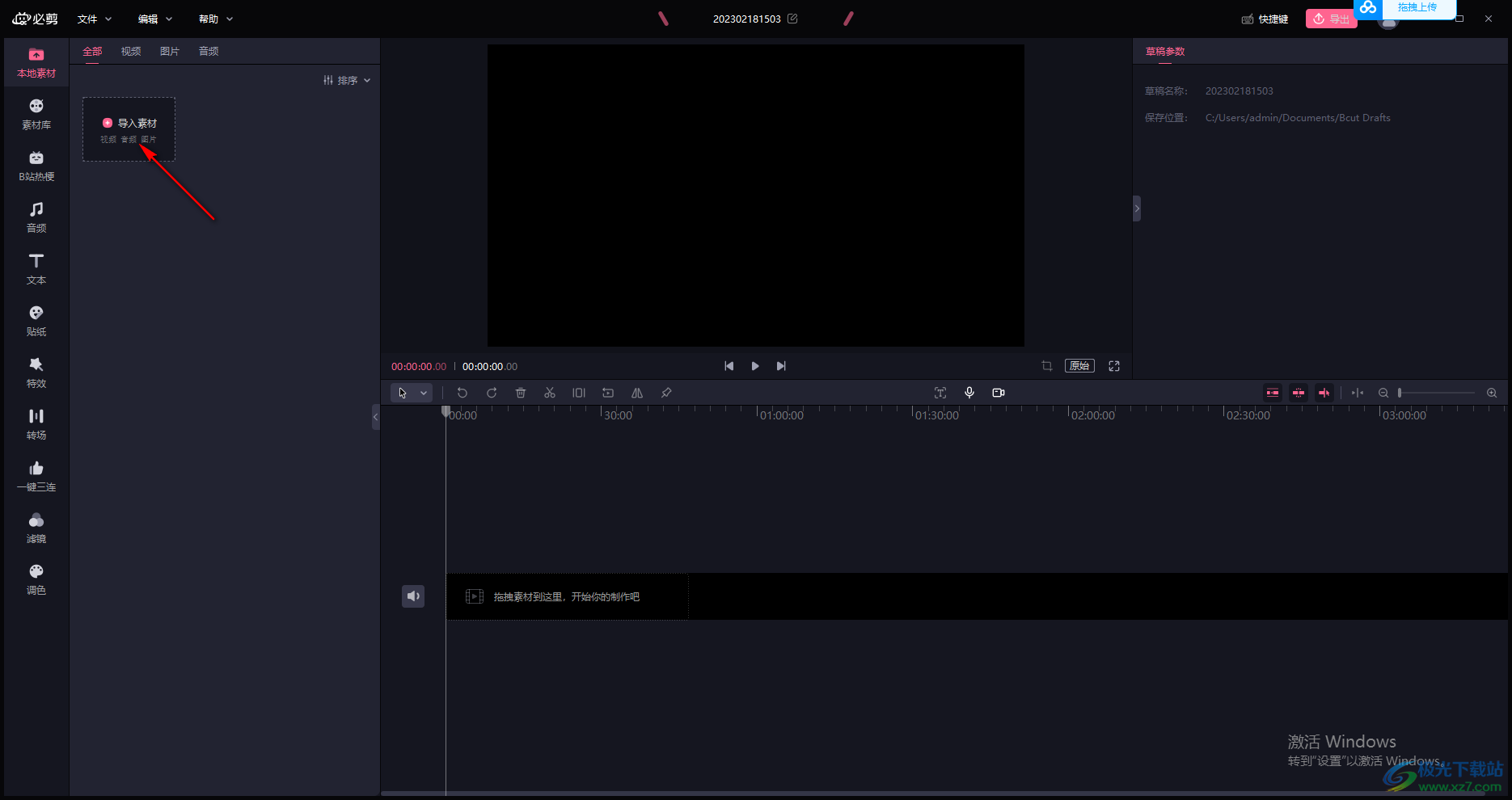Click the draft name value 202302181503

pos(1239,91)
